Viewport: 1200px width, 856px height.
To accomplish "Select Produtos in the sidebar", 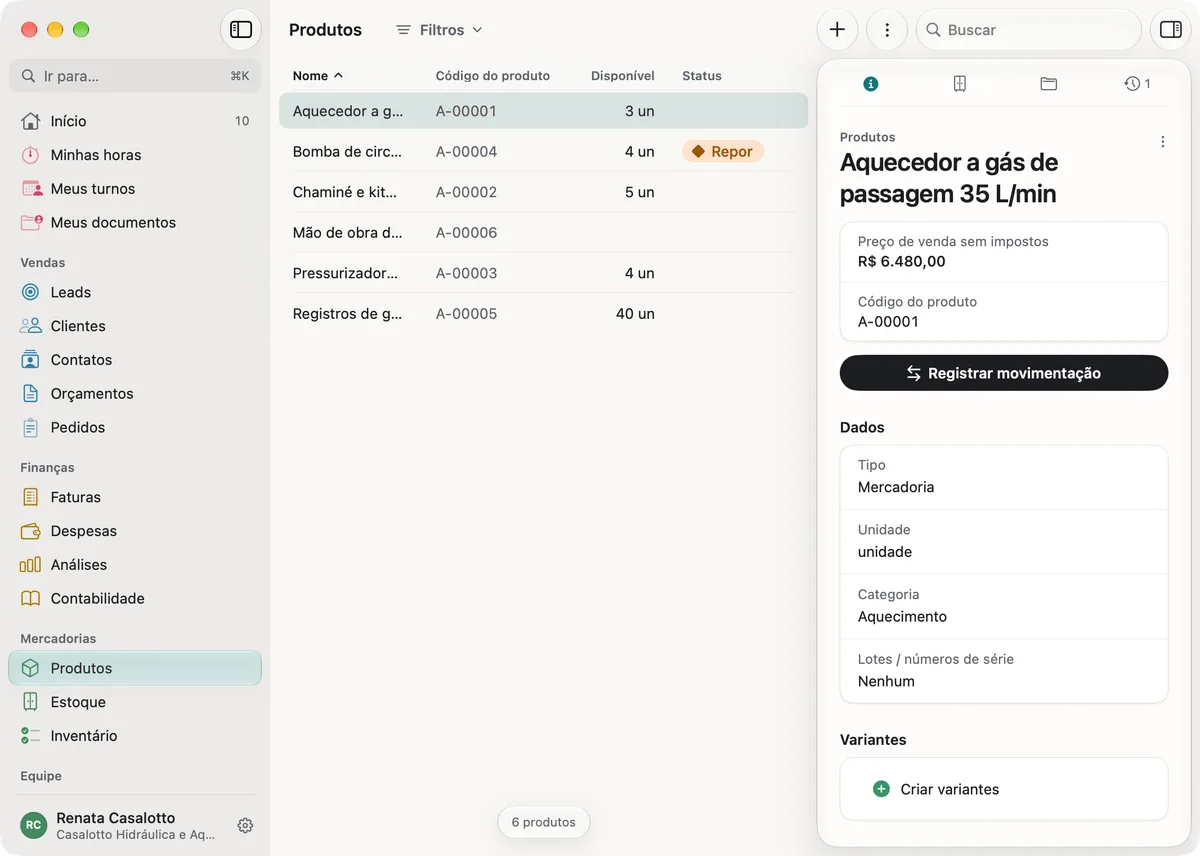I will (x=135, y=668).
